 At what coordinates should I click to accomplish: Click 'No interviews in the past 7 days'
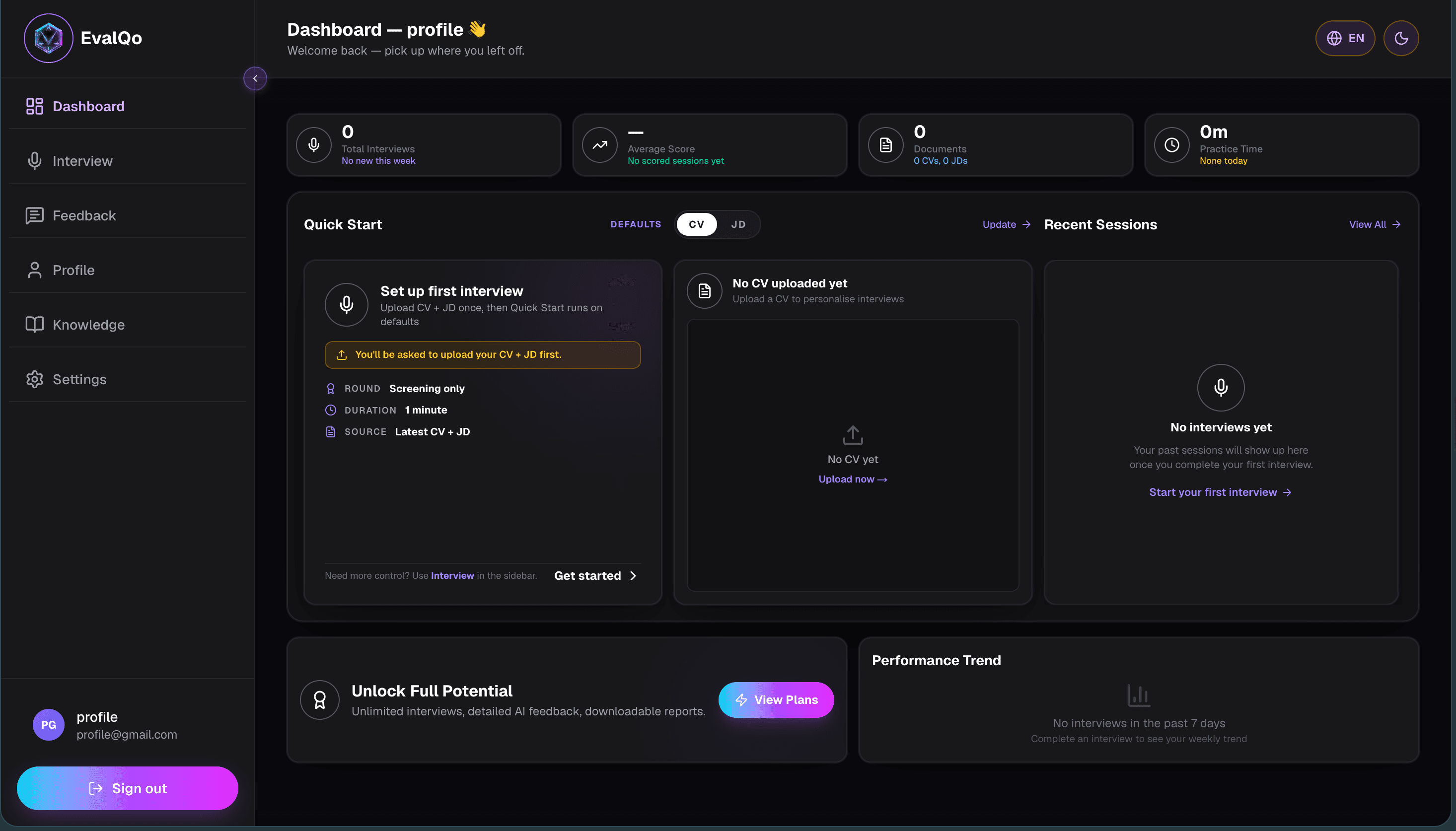coord(1139,723)
